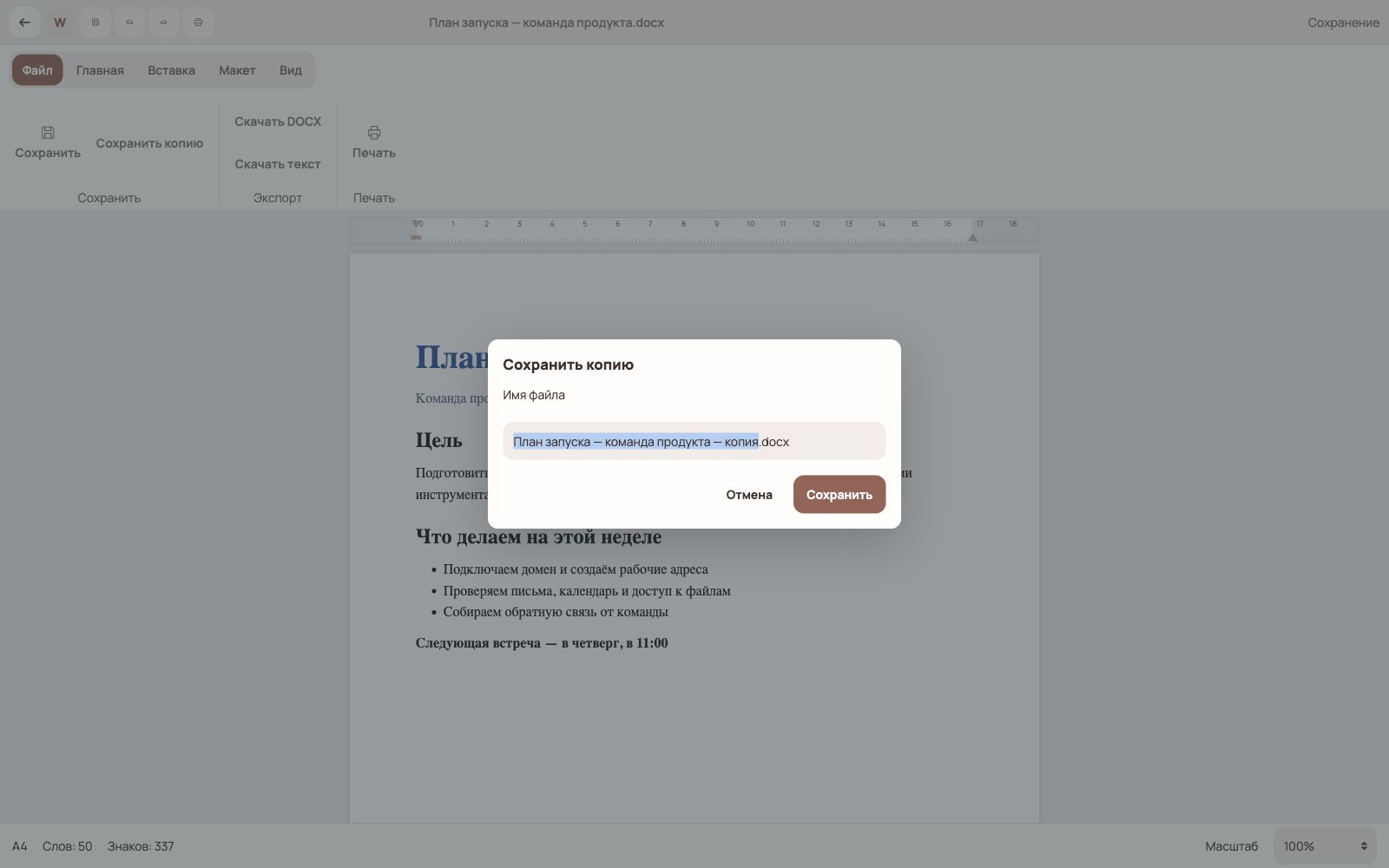Click the Знаков: 337 status entry

(x=141, y=846)
